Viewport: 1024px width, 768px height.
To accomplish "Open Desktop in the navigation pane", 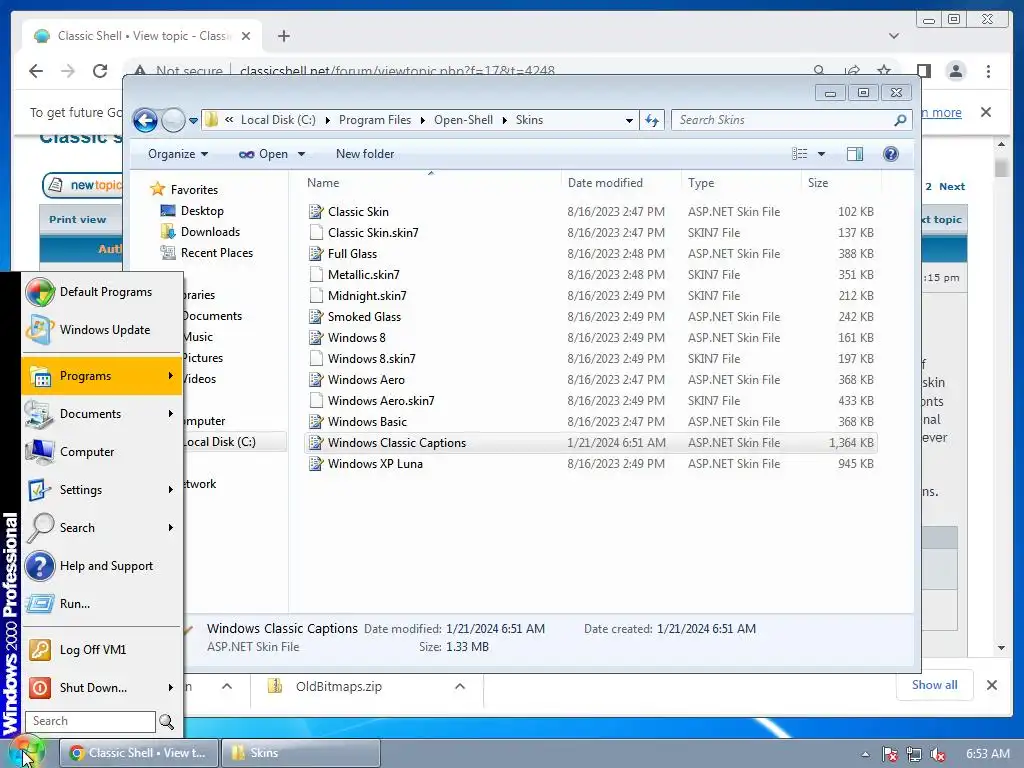I will pos(202,211).
